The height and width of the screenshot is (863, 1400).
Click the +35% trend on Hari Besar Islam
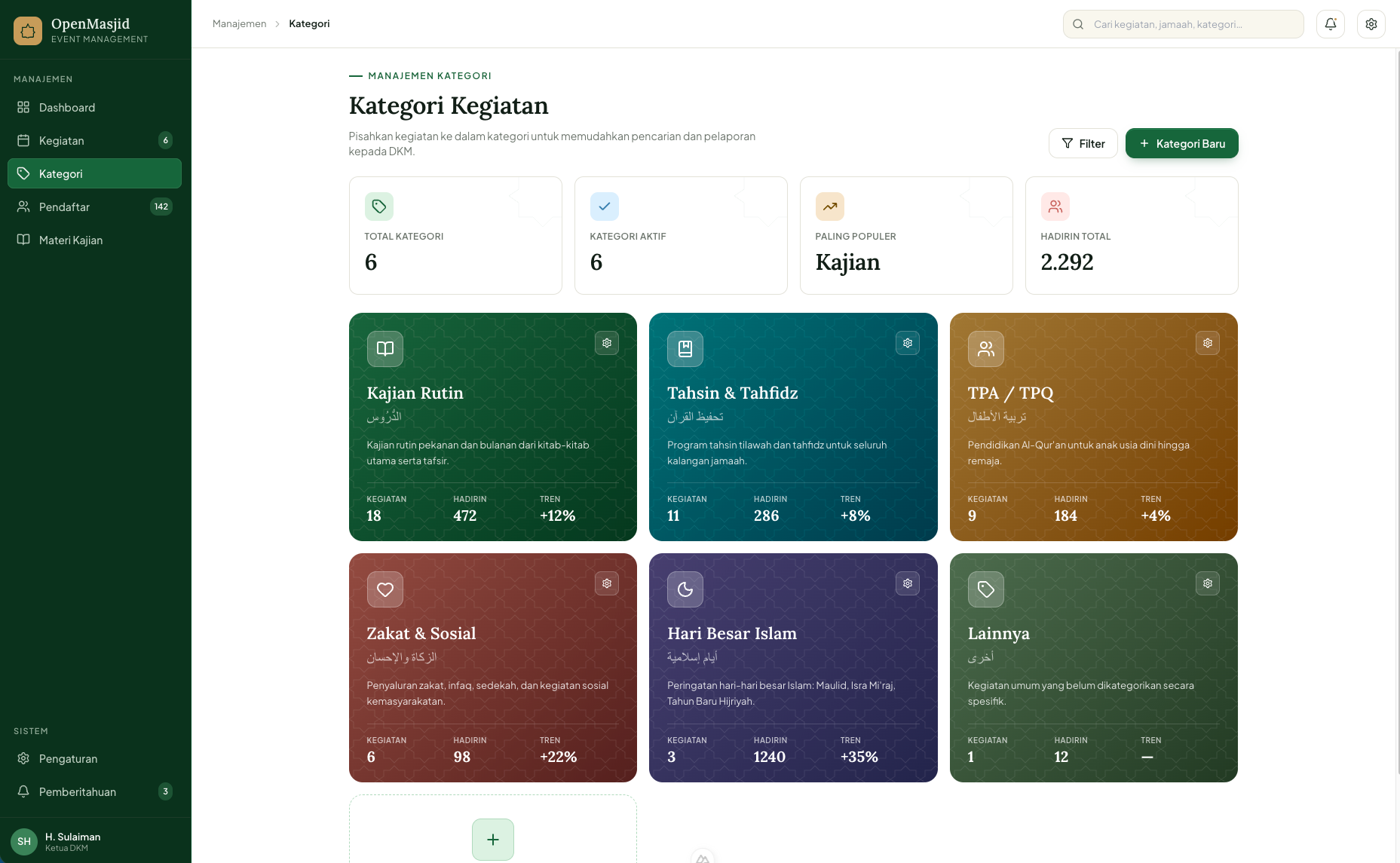pos(859,757)
